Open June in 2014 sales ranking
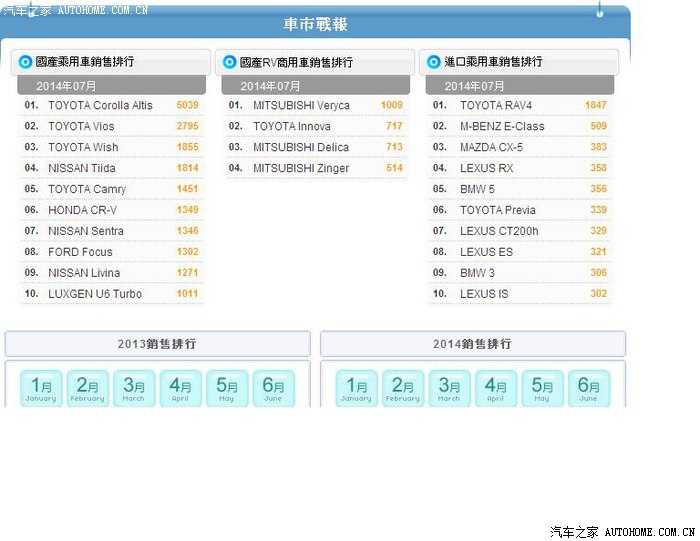700x541 pixels. point(588,388)
